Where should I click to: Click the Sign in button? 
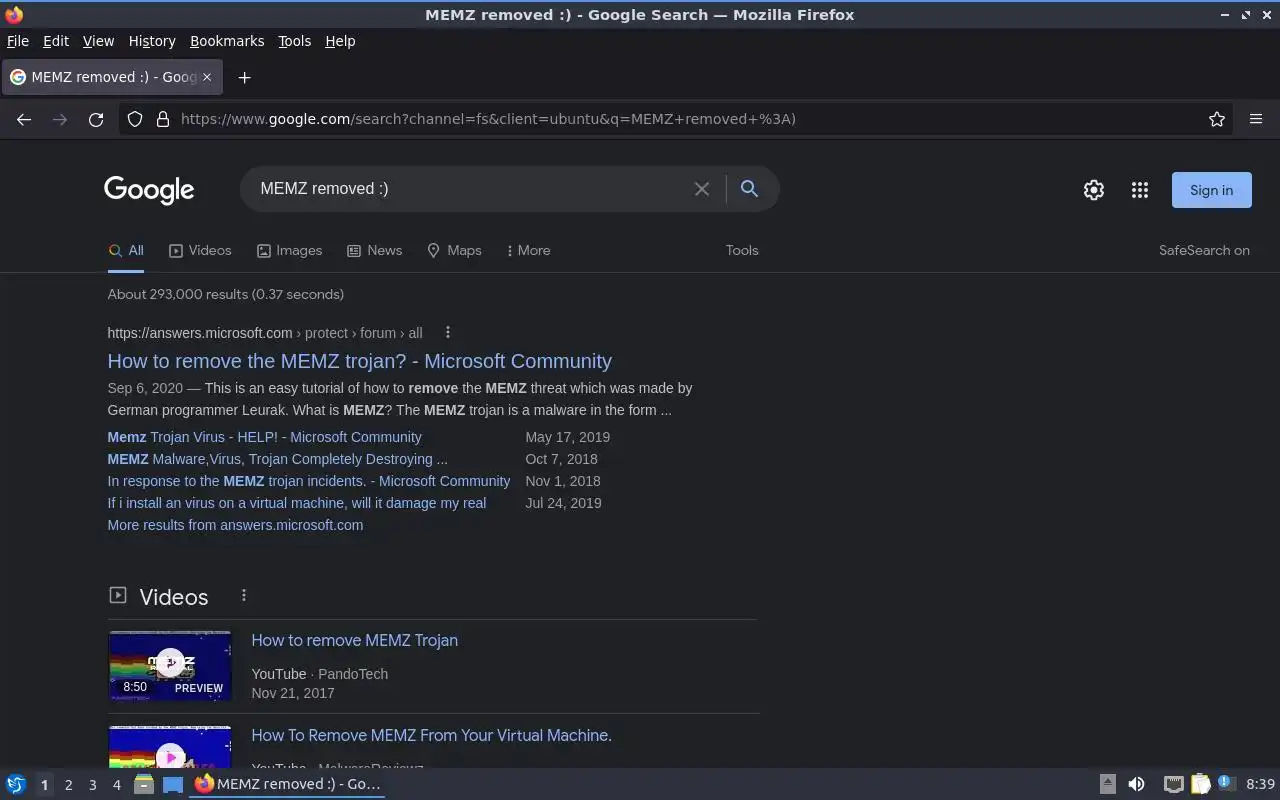click(x=1211, y=190)
